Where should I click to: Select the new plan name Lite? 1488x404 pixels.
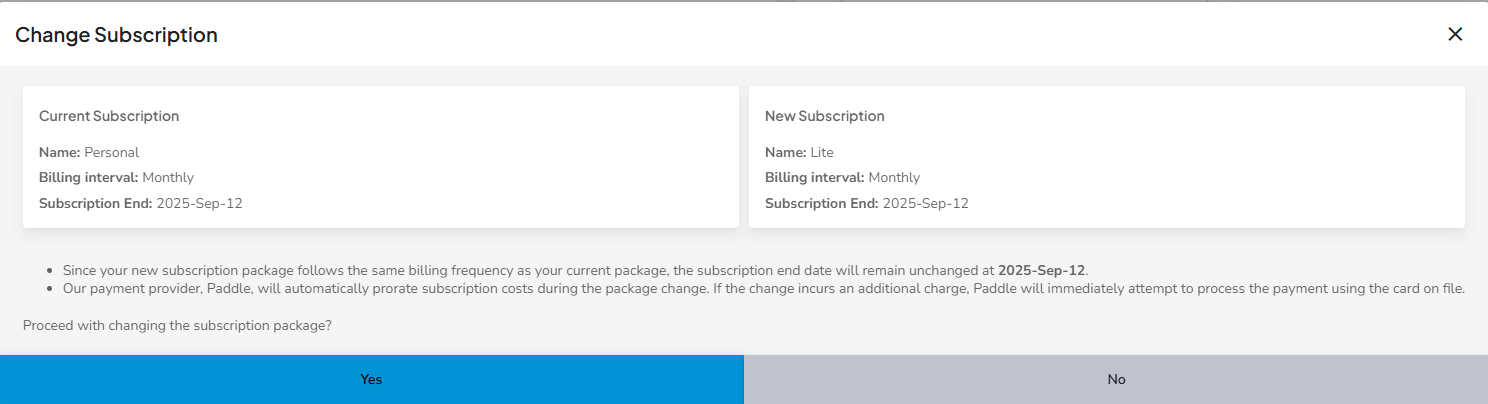point(822,153)
